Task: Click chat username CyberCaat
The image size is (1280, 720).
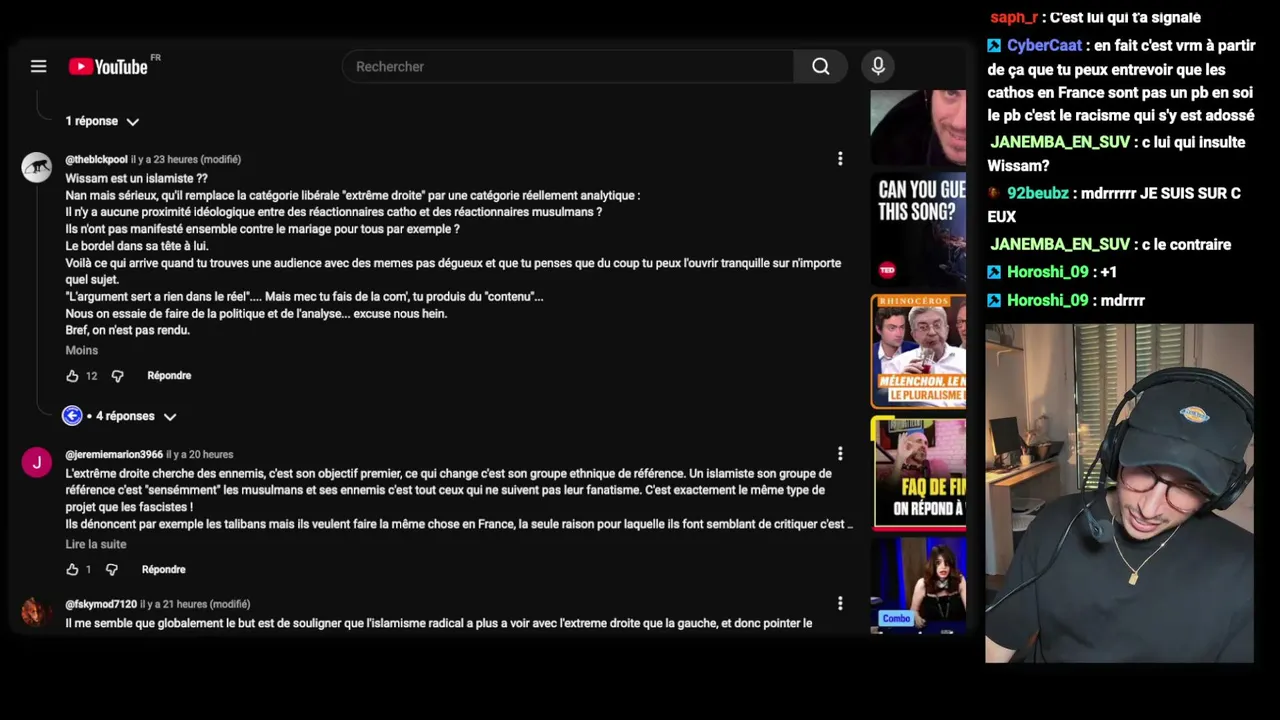Action: 1044,45
